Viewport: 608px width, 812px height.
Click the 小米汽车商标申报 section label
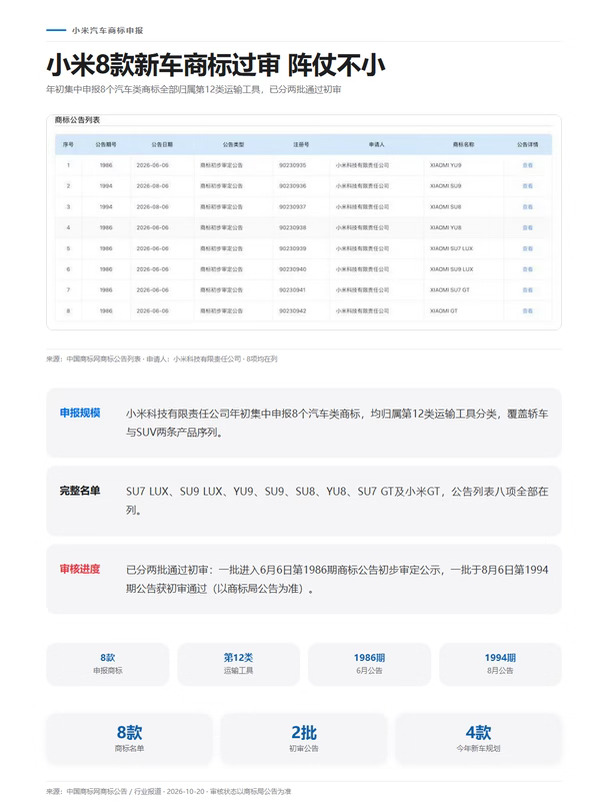pyautogui.click(x=107, y=31)
